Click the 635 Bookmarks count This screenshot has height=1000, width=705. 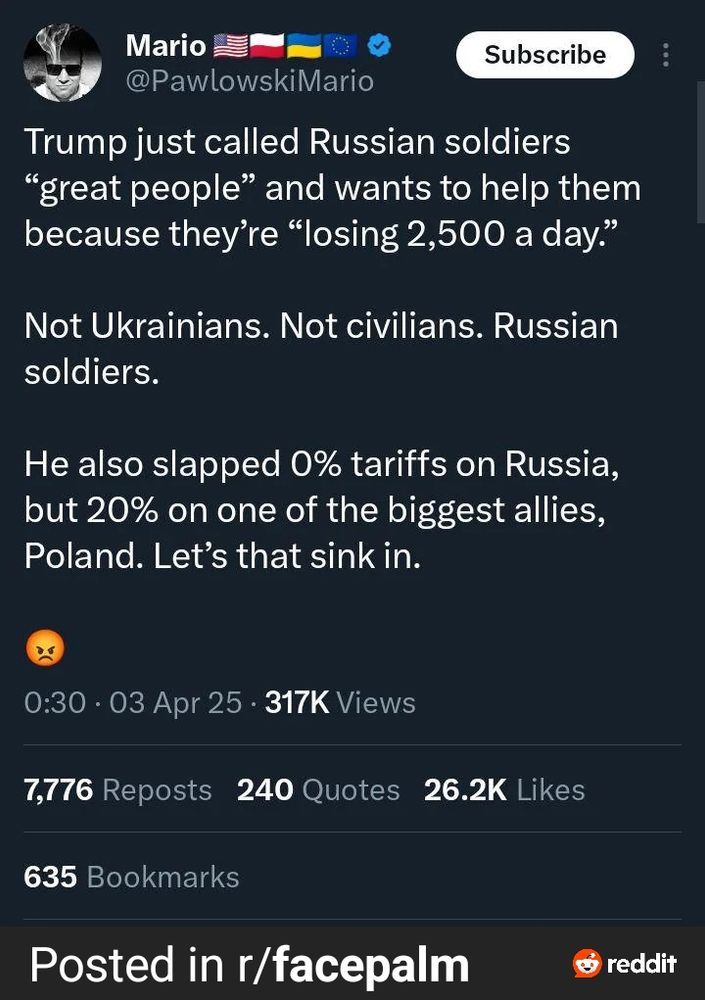point(131,877)
